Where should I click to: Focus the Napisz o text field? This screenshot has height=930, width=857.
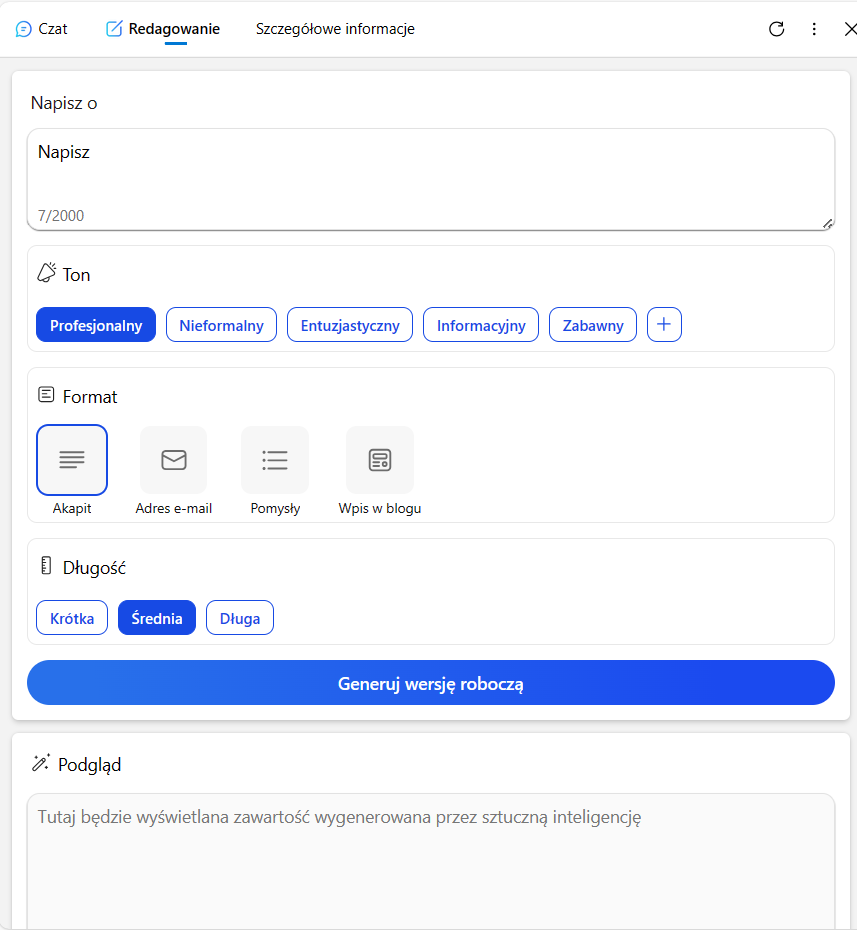pos(431,179)
